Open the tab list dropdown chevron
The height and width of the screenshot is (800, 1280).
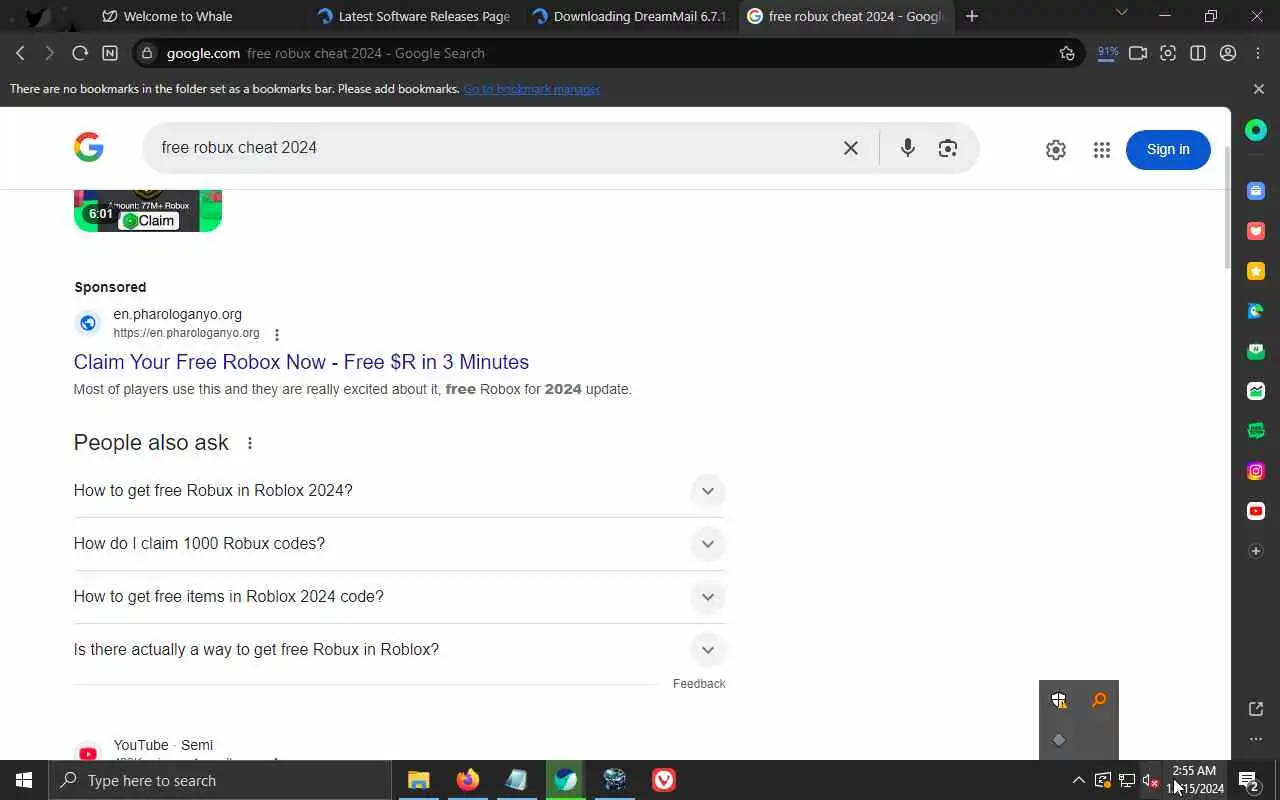coord(1121,13)
